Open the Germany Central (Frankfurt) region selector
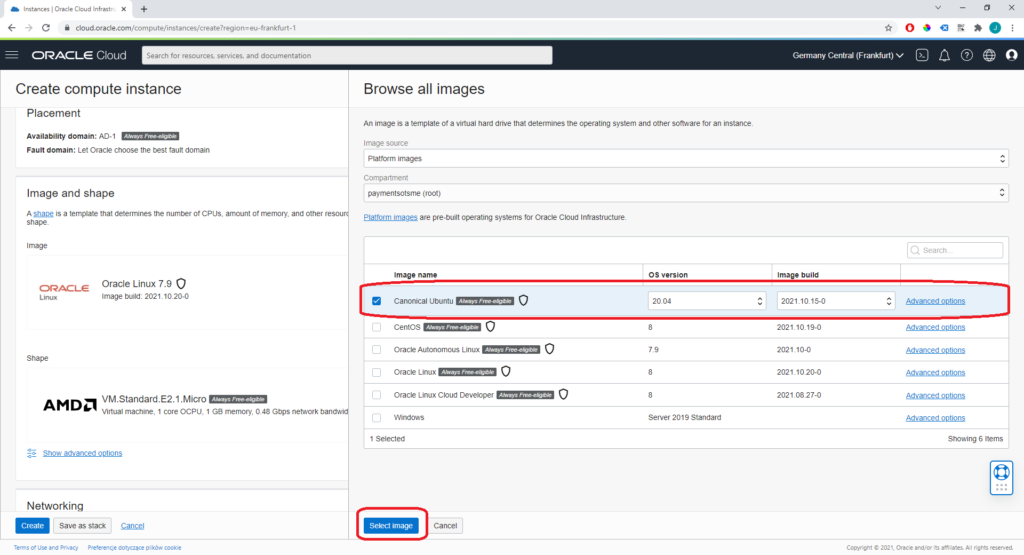The image size is (1024, 555). point(848,56)
